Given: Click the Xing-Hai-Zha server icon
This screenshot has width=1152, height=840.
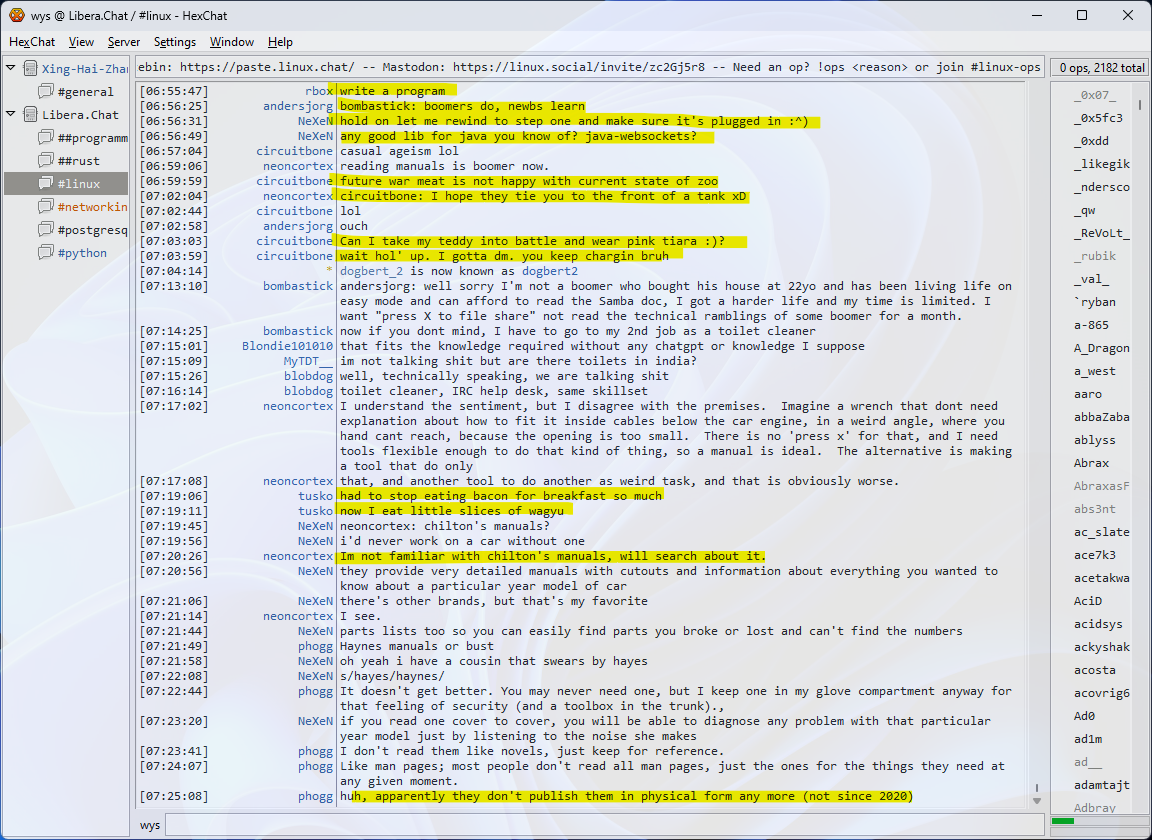Looking at the screenshot, I should [30, 69].
